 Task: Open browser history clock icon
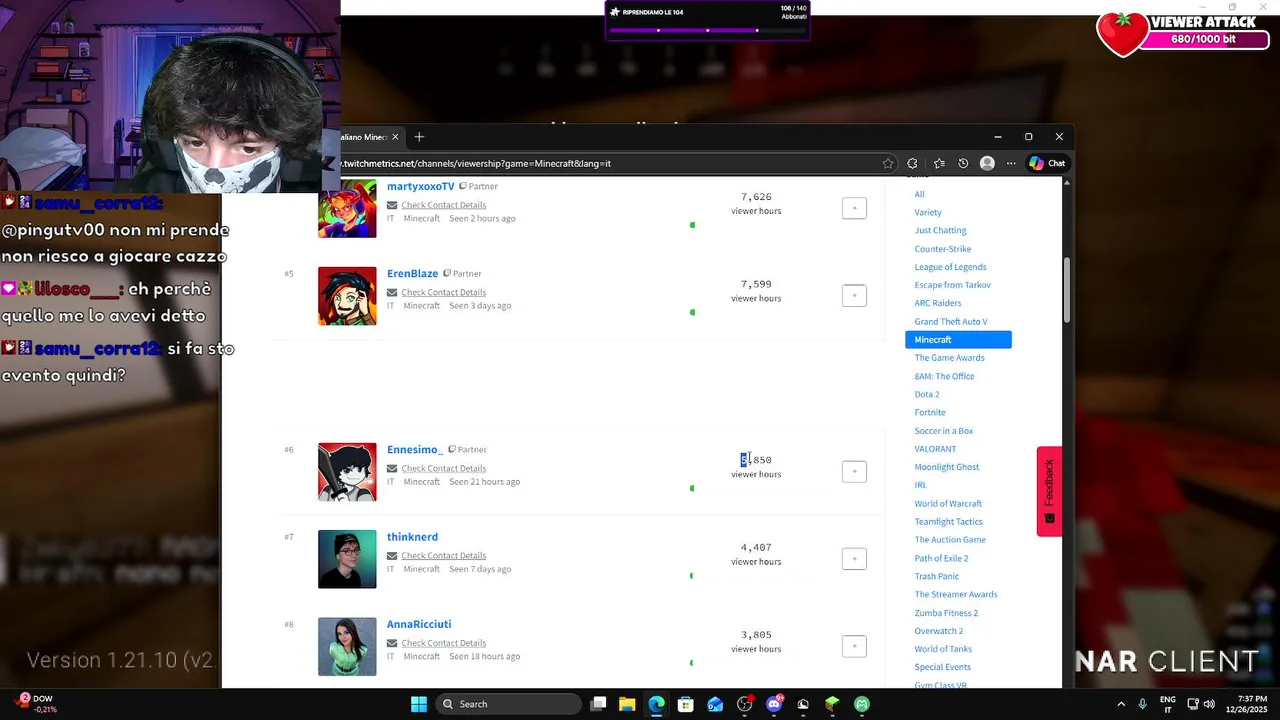pos(963,163)
